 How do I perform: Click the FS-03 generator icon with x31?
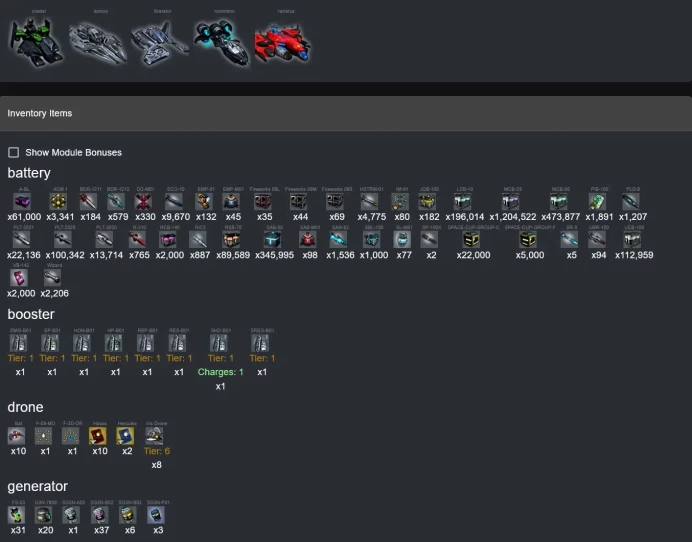point(16,515)
